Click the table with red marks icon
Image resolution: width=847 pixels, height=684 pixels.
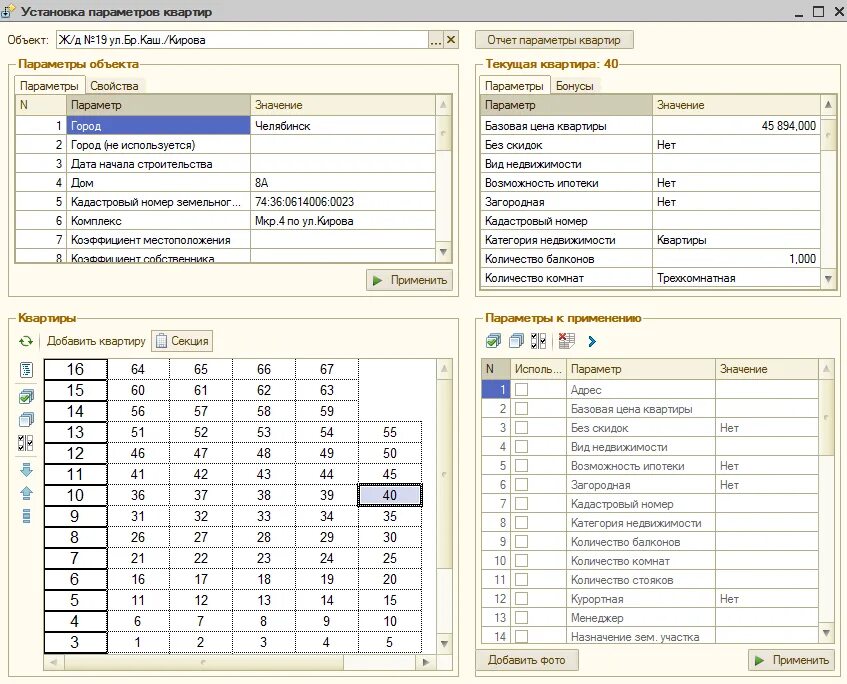click(x=567, y=341)
